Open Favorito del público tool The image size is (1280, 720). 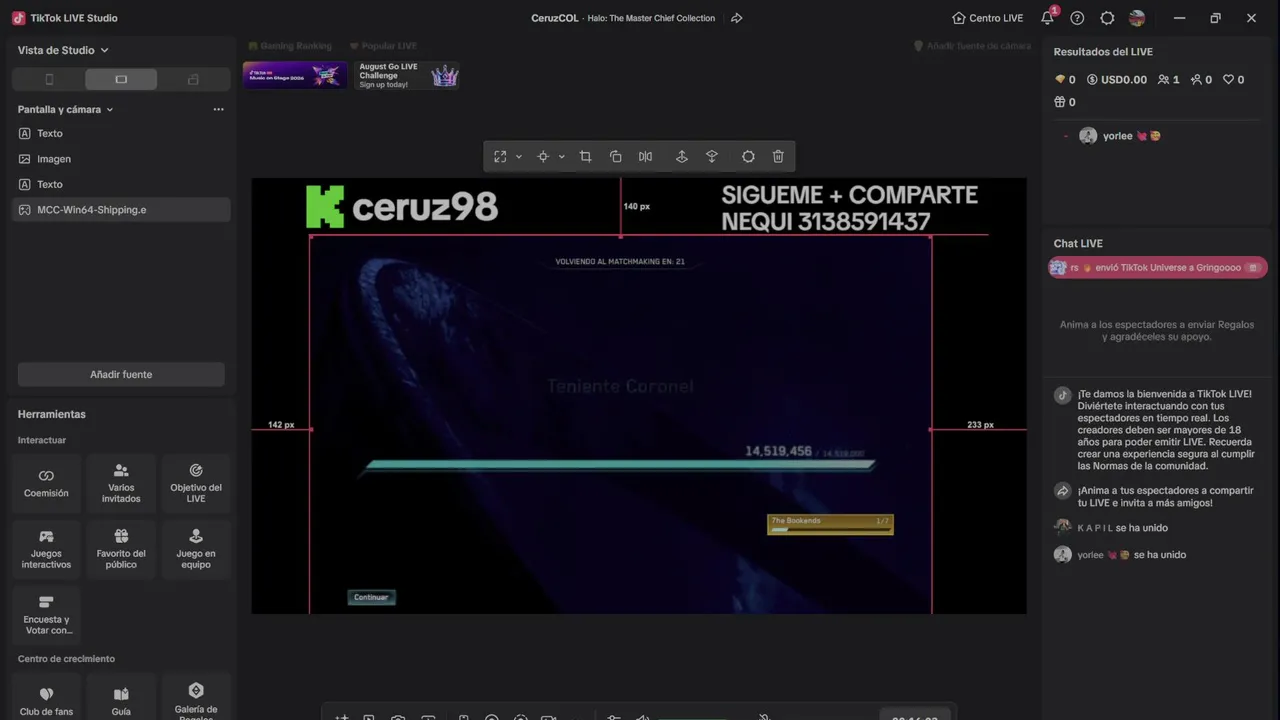121,549
